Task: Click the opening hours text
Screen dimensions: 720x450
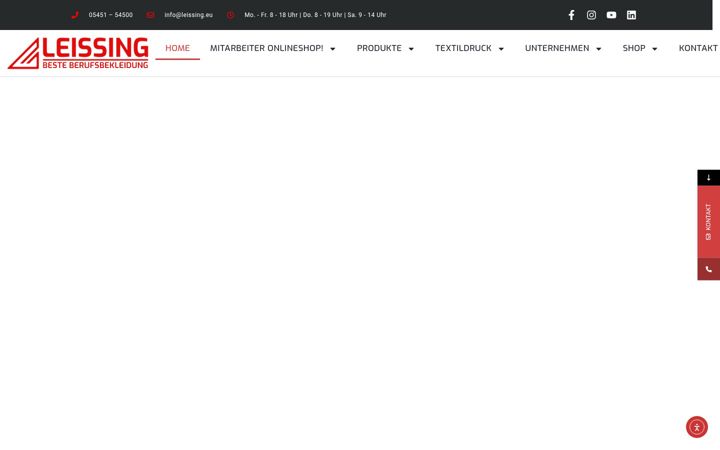Action: [315, 15]
